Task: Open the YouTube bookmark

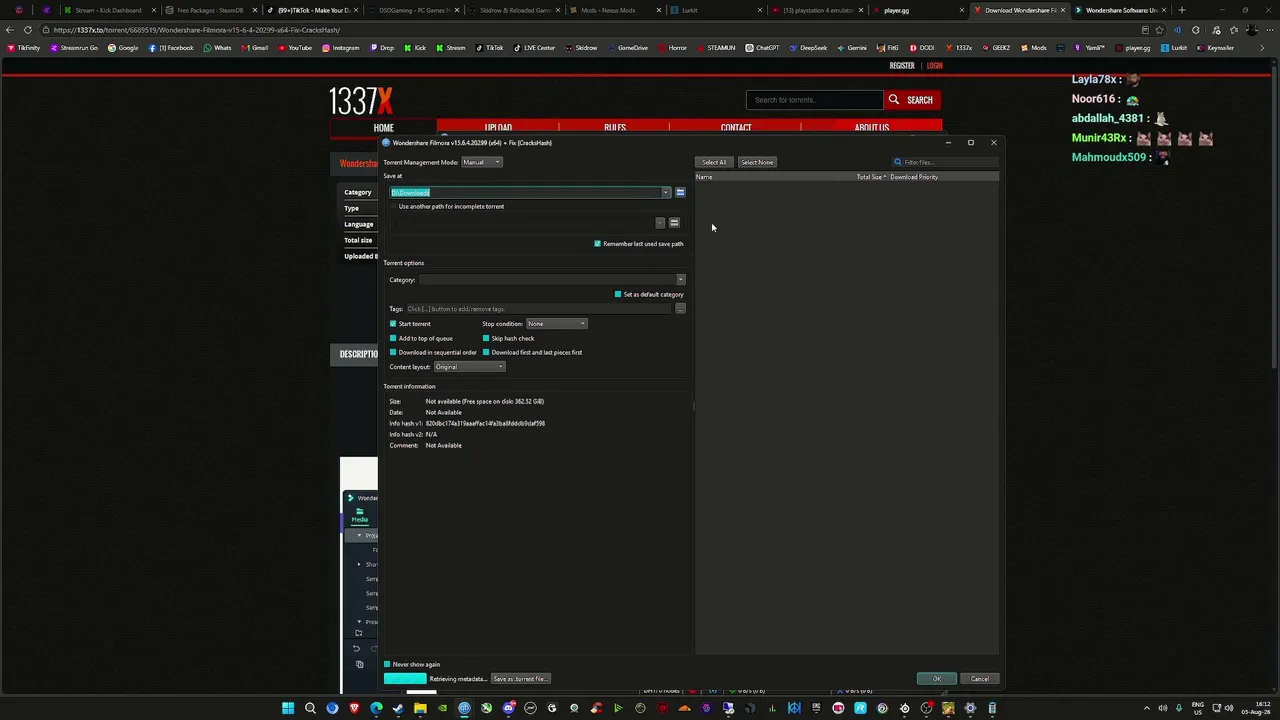Action: [295, 48]
